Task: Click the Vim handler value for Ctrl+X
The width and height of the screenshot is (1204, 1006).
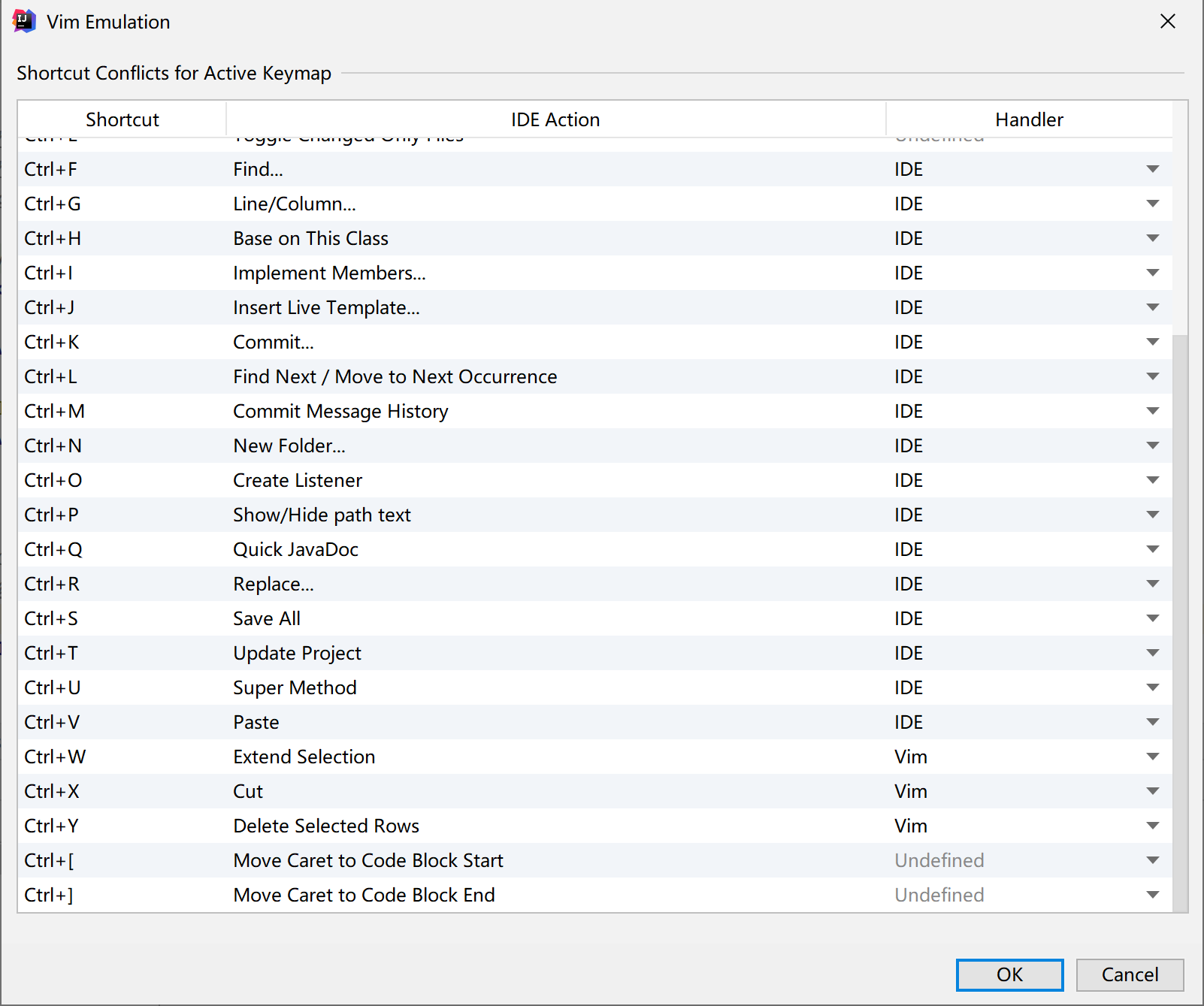Action: [911, 791]
